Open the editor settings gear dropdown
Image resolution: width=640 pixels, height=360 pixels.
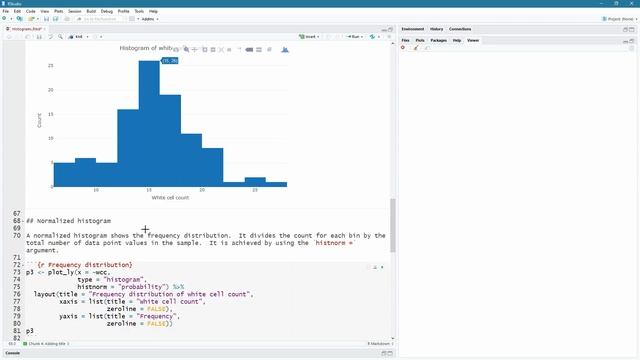tap(97, 37)
